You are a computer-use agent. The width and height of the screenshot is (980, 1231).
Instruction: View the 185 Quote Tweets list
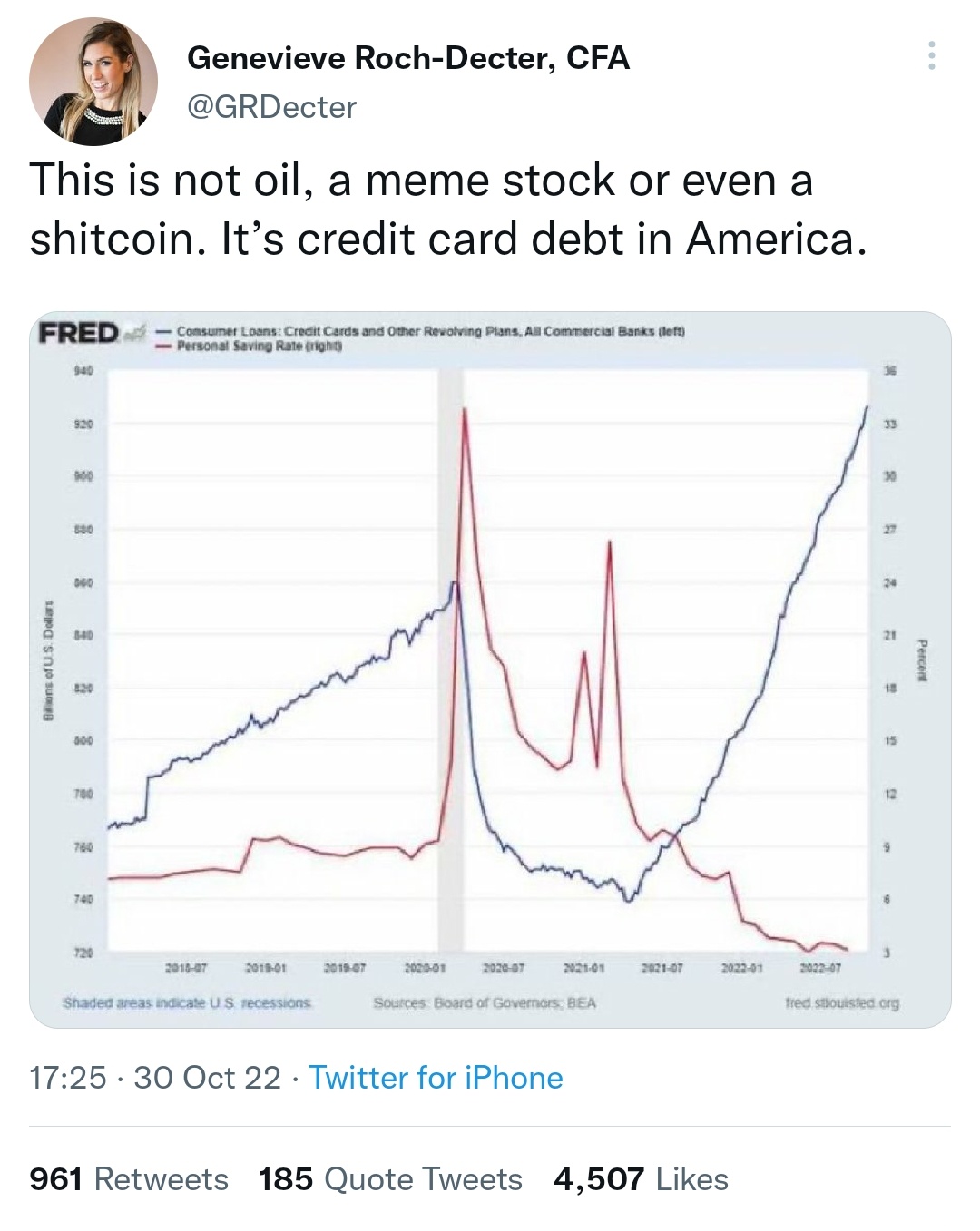point(390,1179)
